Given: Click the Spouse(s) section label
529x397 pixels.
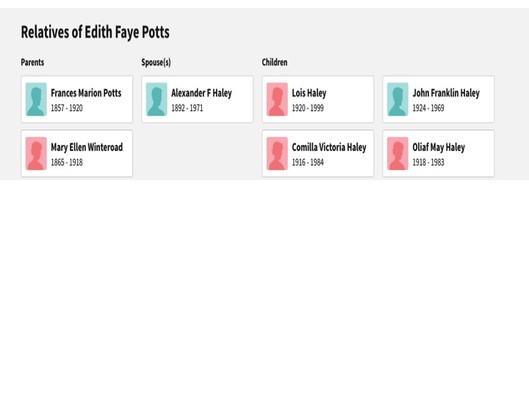Looking at the screenshot, I should tap(156, 62).
